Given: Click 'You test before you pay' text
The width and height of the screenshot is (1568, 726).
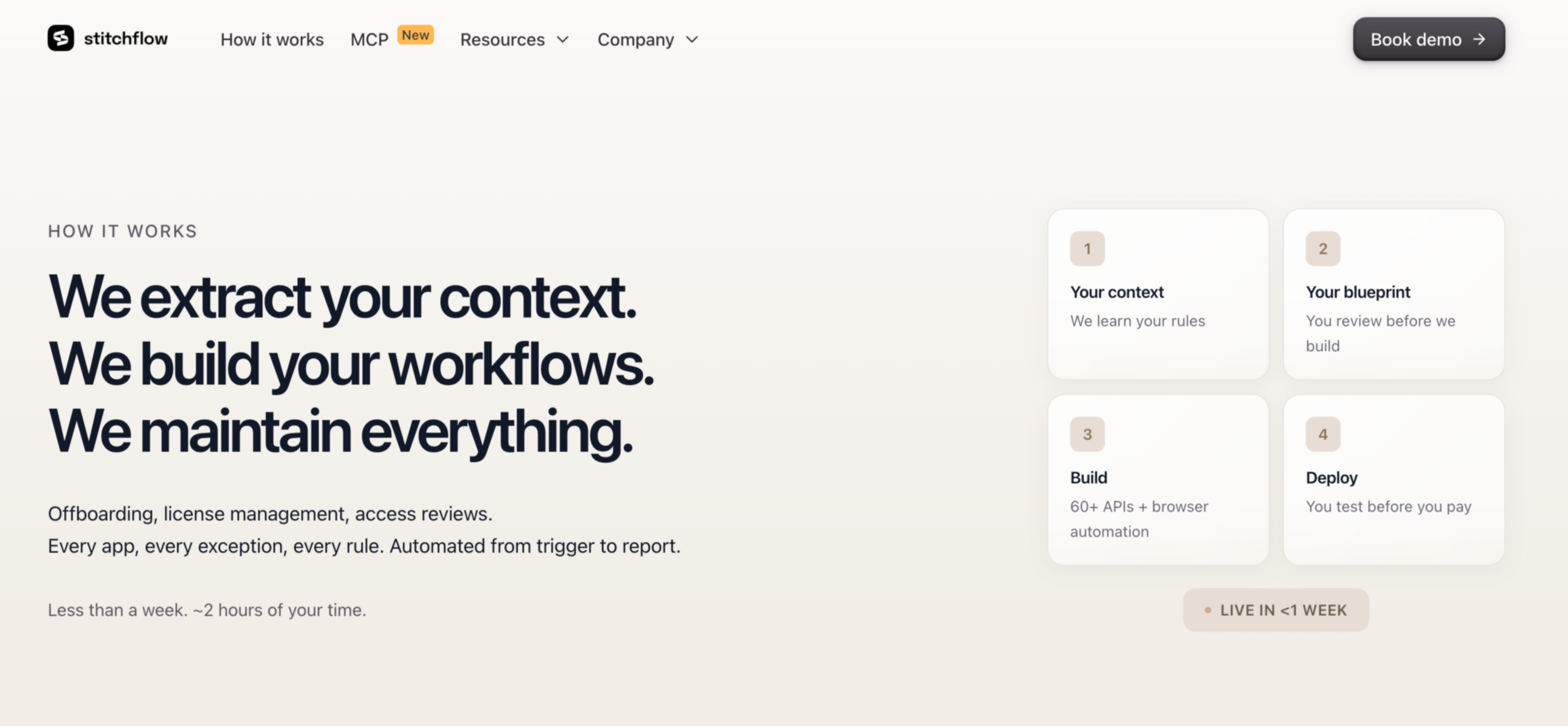Looking at the screenshot, I should coord(1389,507).
